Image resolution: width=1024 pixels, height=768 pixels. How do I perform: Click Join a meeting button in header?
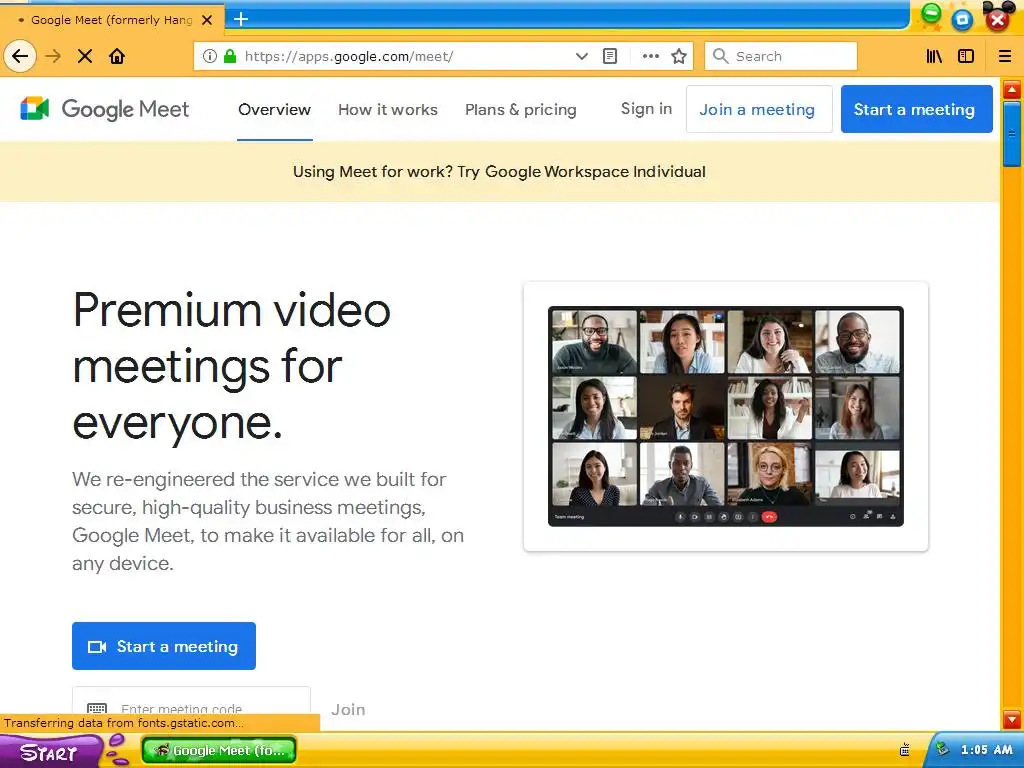tap(759, 109)
